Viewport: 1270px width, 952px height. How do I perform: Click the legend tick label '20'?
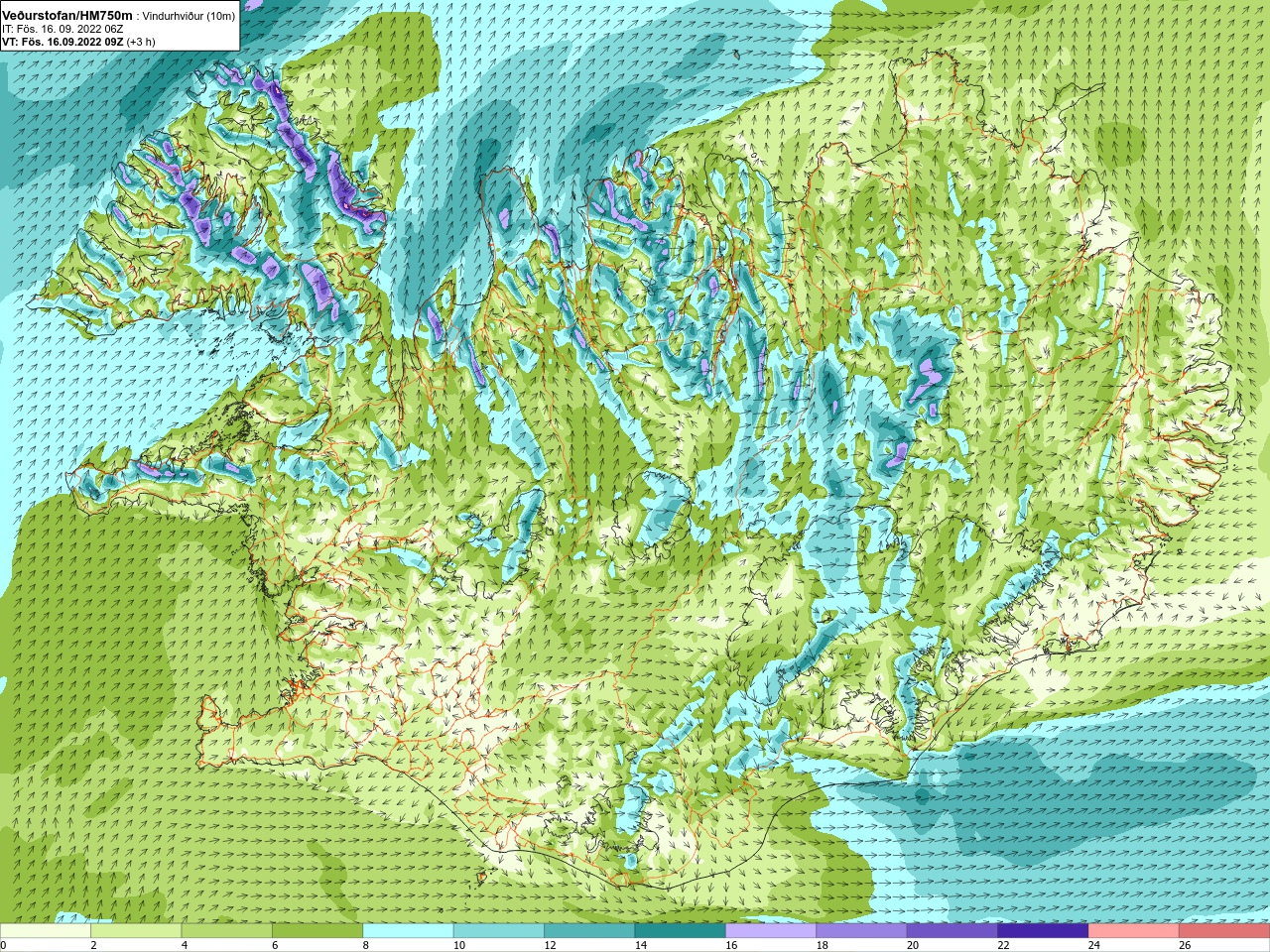coord(913,946)
